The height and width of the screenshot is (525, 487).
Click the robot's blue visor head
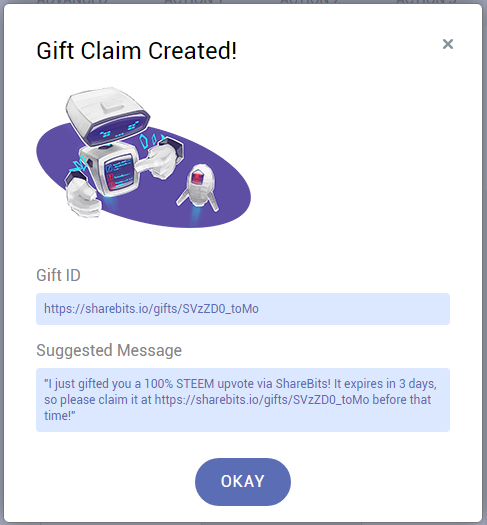[x=107, y=116]
